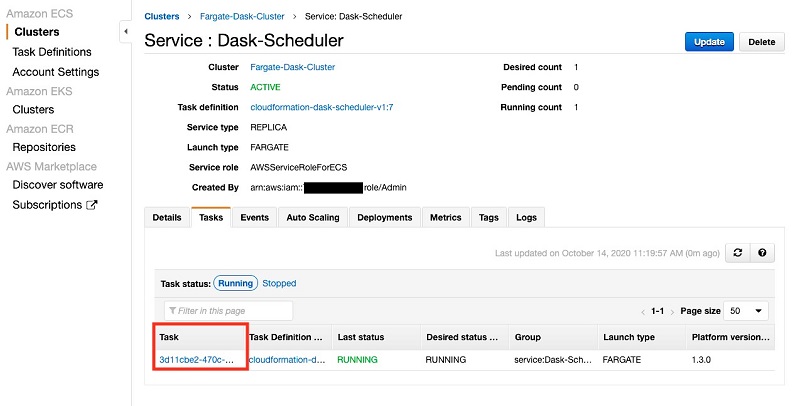
Task: Open Fargate-Dask-Cluster in the Cluster field
Action: [292, 67]
